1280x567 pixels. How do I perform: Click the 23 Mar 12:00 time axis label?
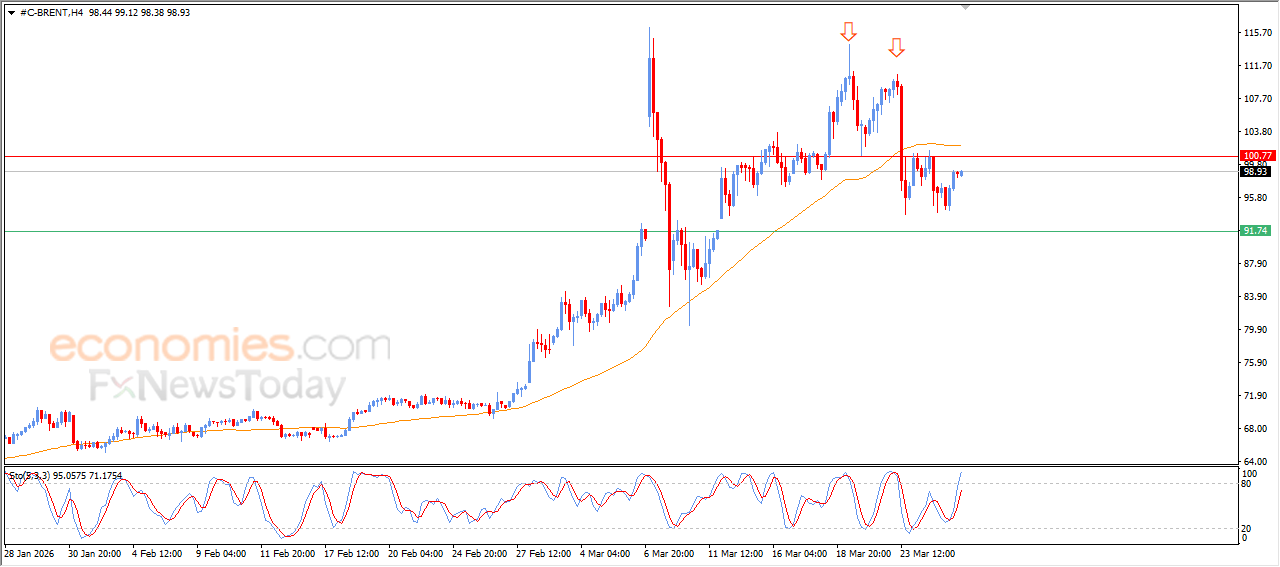[928, 552]
